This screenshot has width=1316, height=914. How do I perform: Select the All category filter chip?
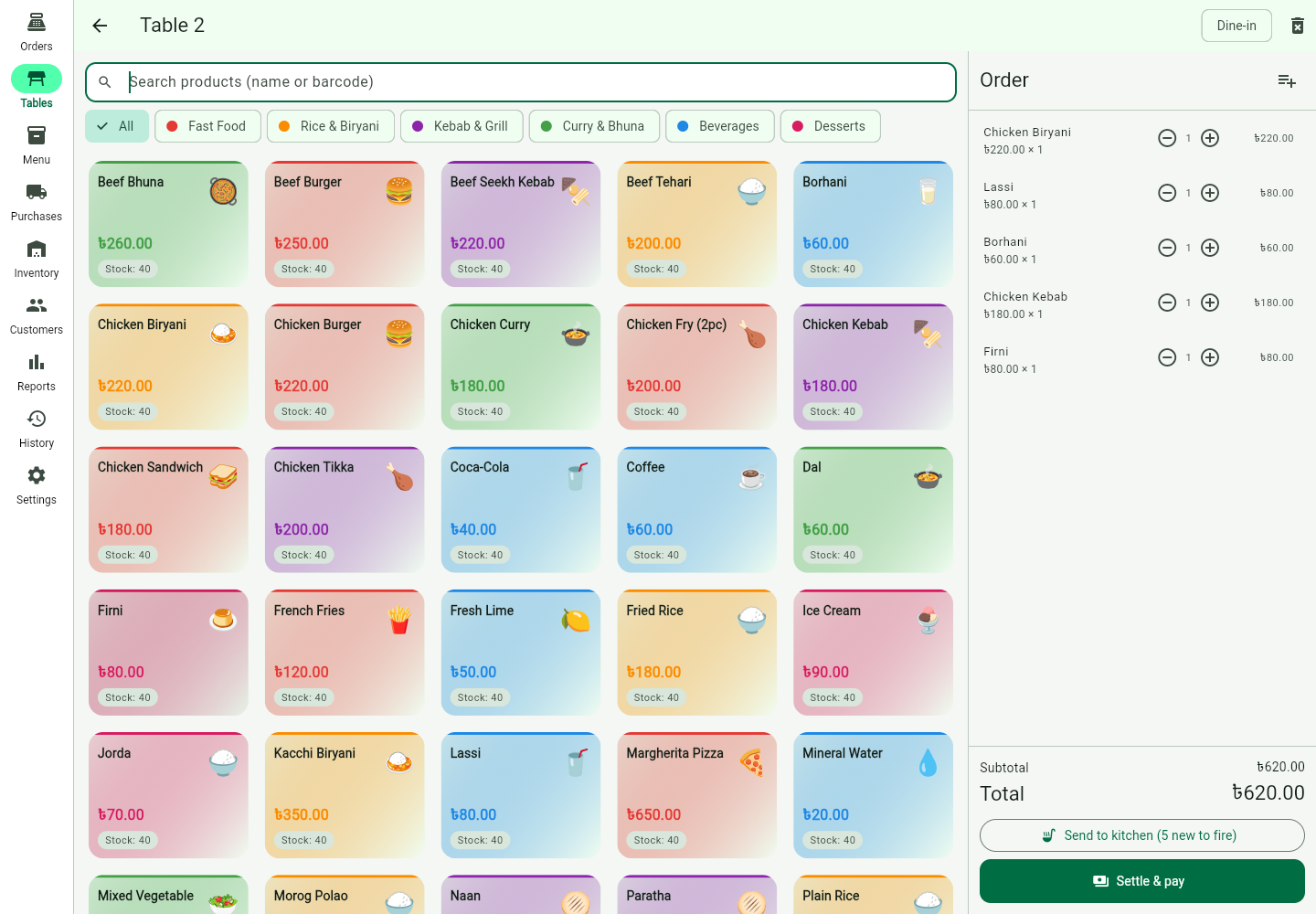[x=117, y=126]
